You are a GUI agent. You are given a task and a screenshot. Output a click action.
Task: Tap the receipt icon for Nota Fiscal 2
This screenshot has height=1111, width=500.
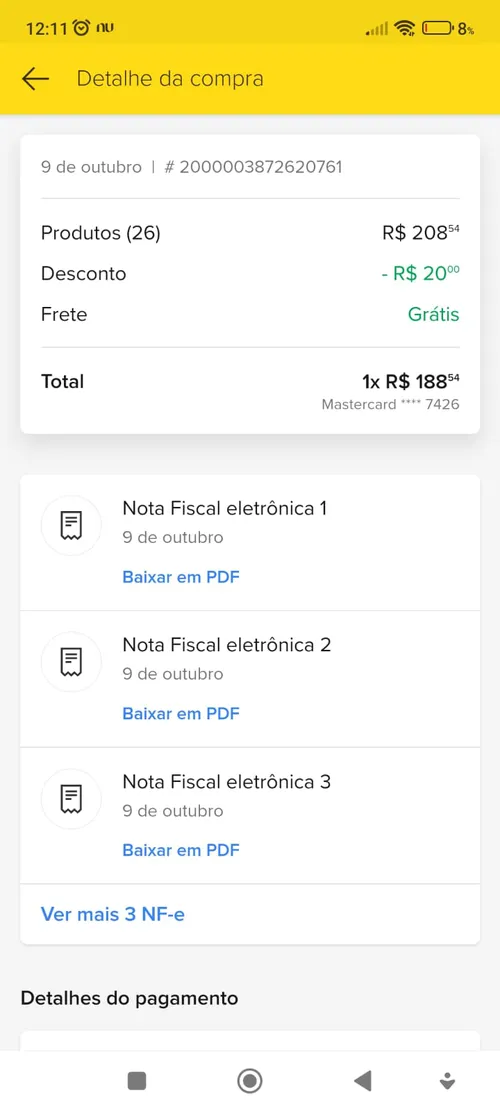click(71, 662)
